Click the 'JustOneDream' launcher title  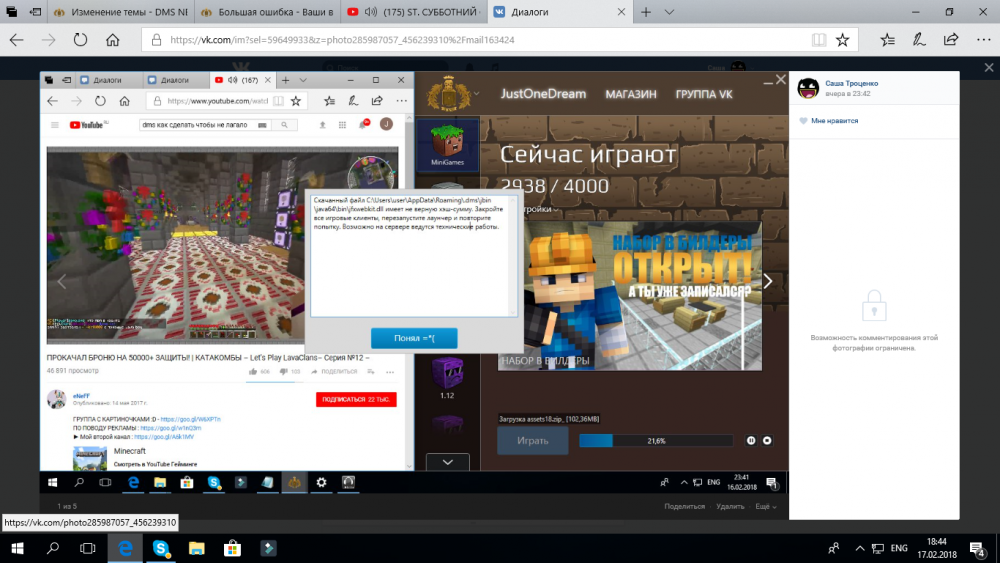(543, 94)
